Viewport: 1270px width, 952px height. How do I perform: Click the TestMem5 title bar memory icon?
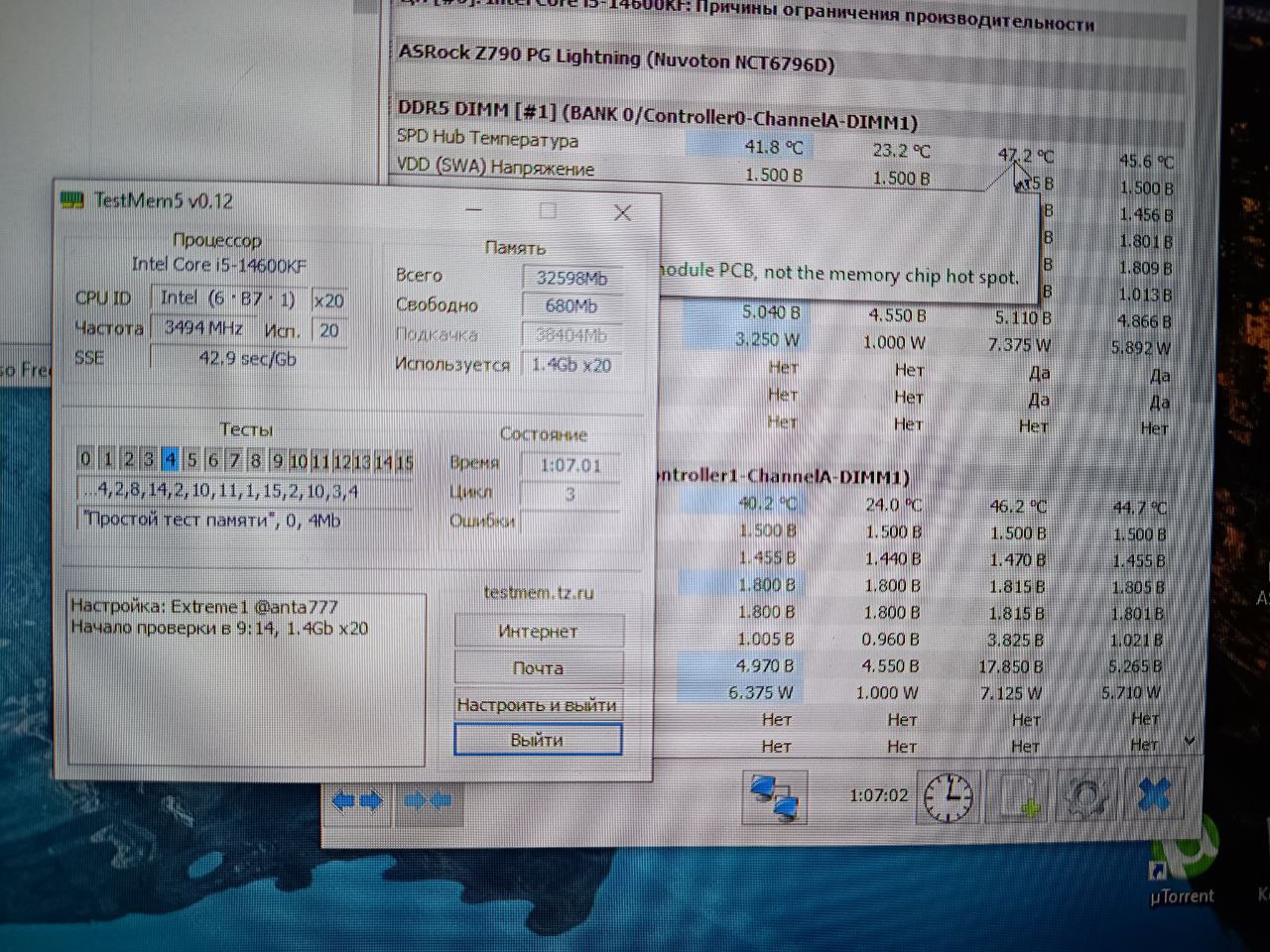[72, 200]
